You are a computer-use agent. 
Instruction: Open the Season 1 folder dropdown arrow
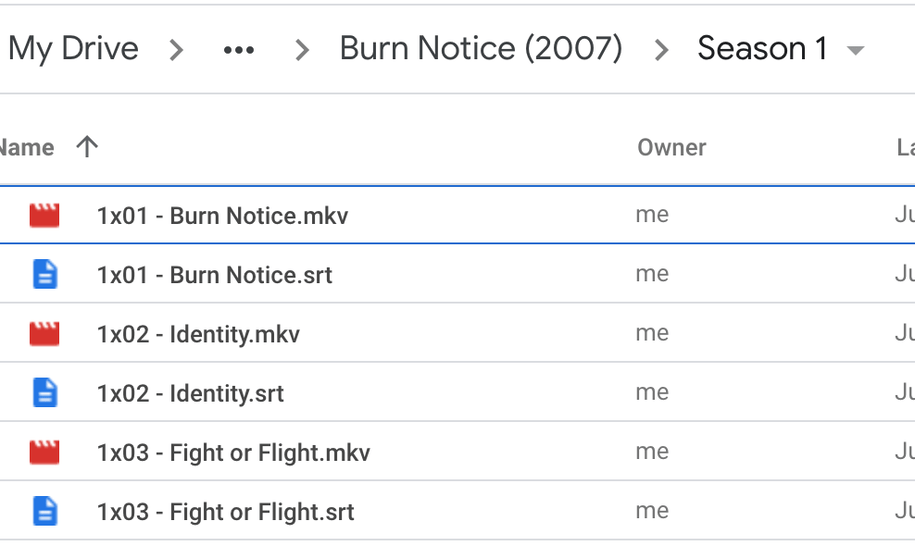tap(855, 50)
